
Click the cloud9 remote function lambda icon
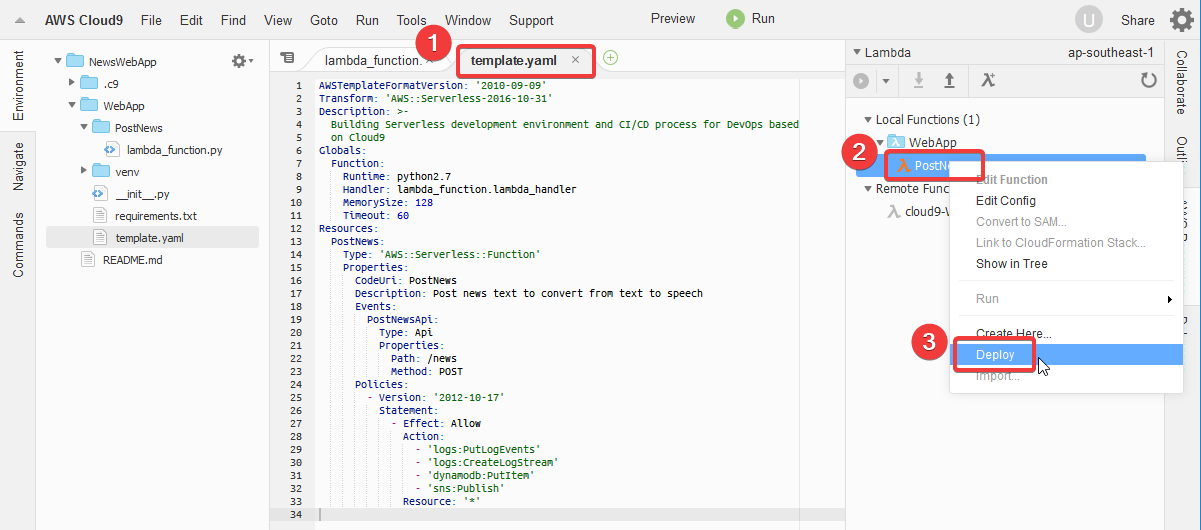[895, 212]
